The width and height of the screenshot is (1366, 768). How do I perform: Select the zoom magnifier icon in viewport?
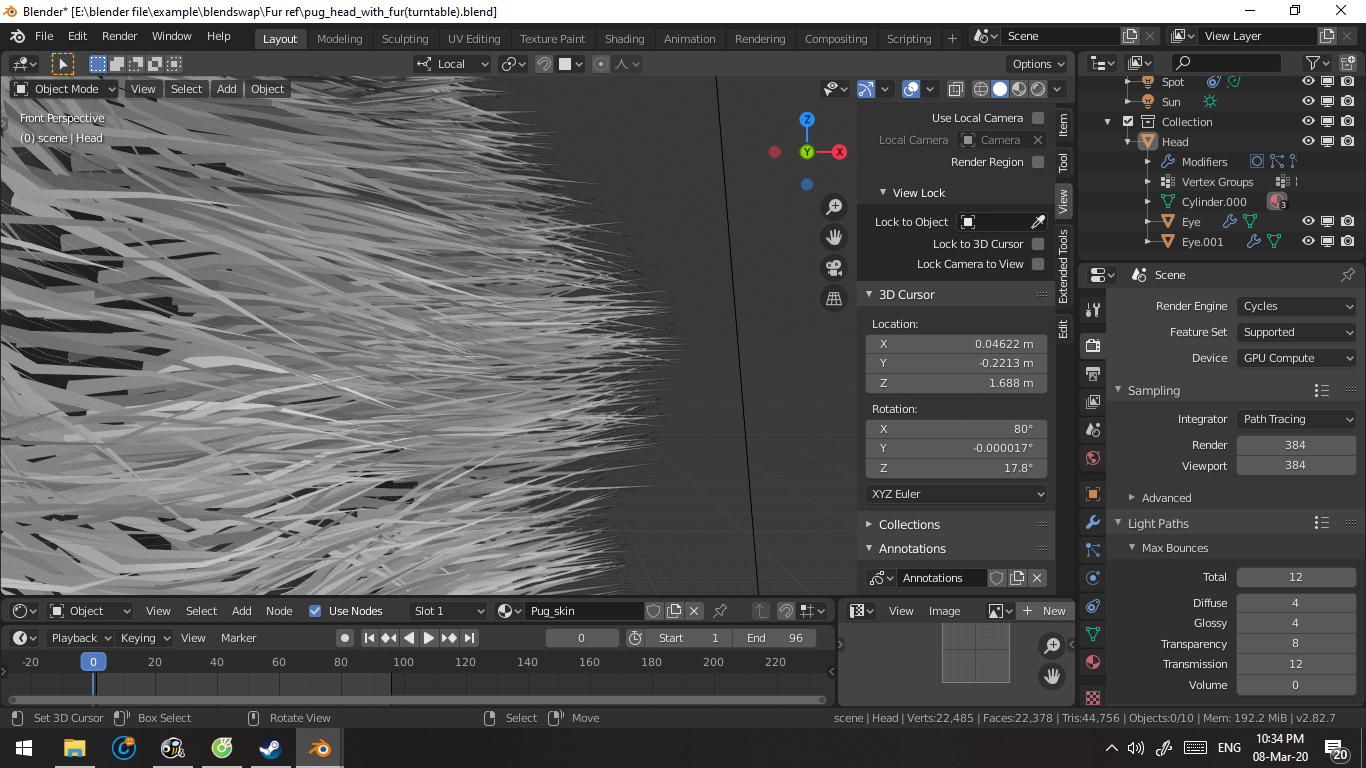click(834, 206)
